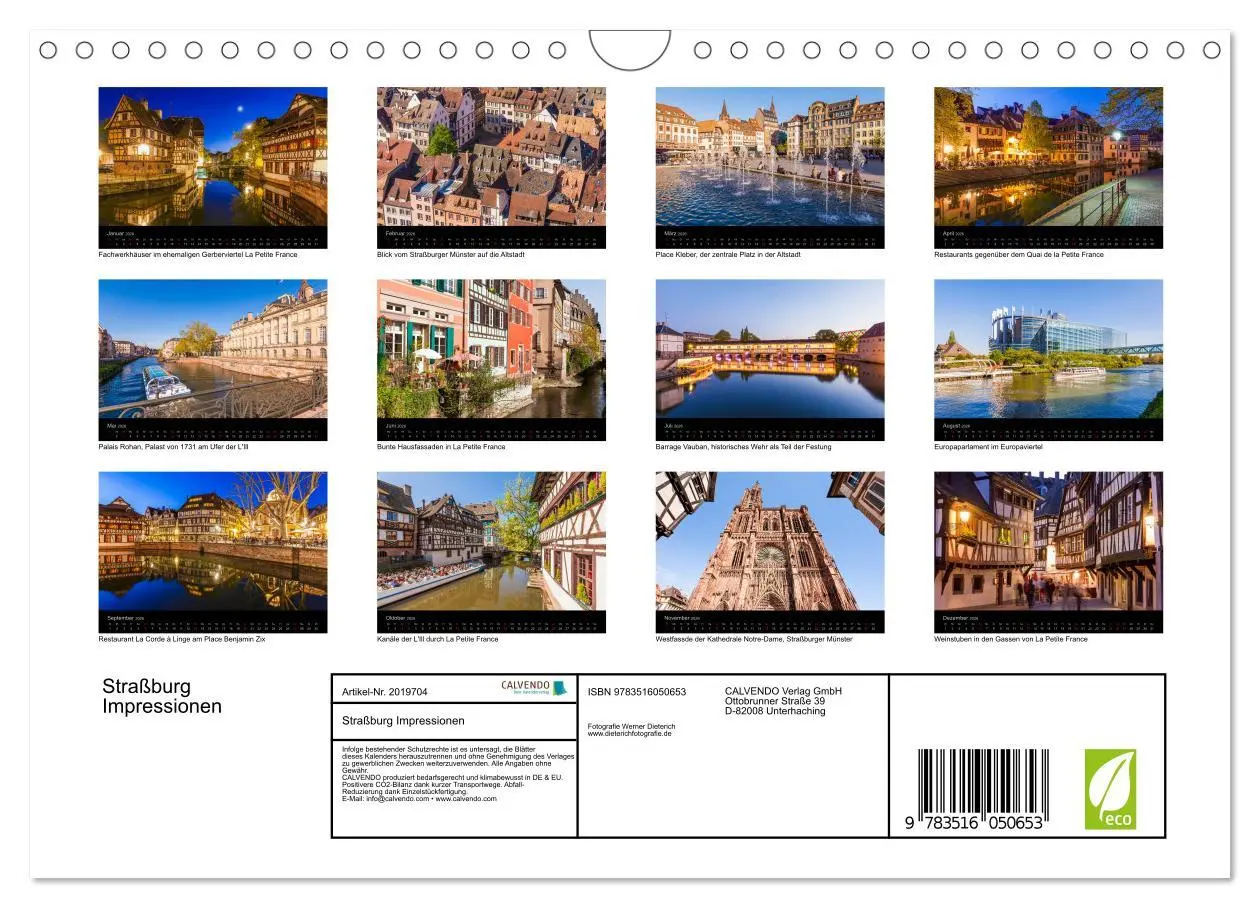Click 'Ottobrunner Straße 39' text
The image size is (1260, 908).
coord(775,701)
